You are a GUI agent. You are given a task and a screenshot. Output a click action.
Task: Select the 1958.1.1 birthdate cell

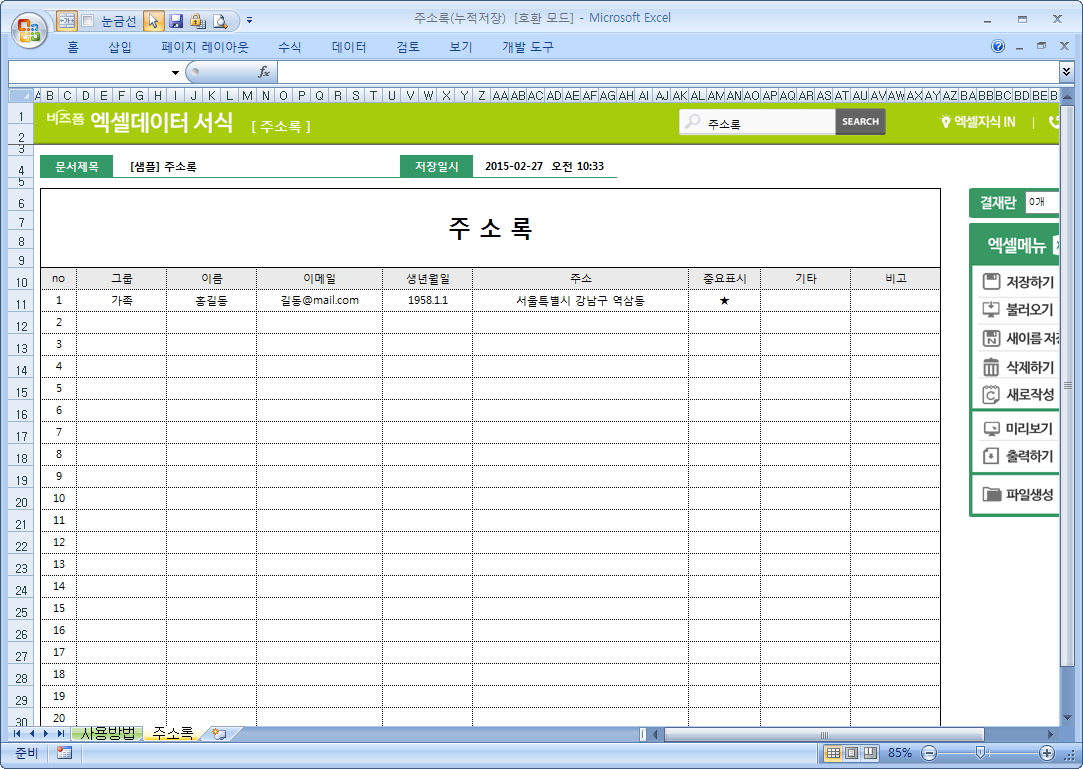pyautogui.click(x=428, y=301)
